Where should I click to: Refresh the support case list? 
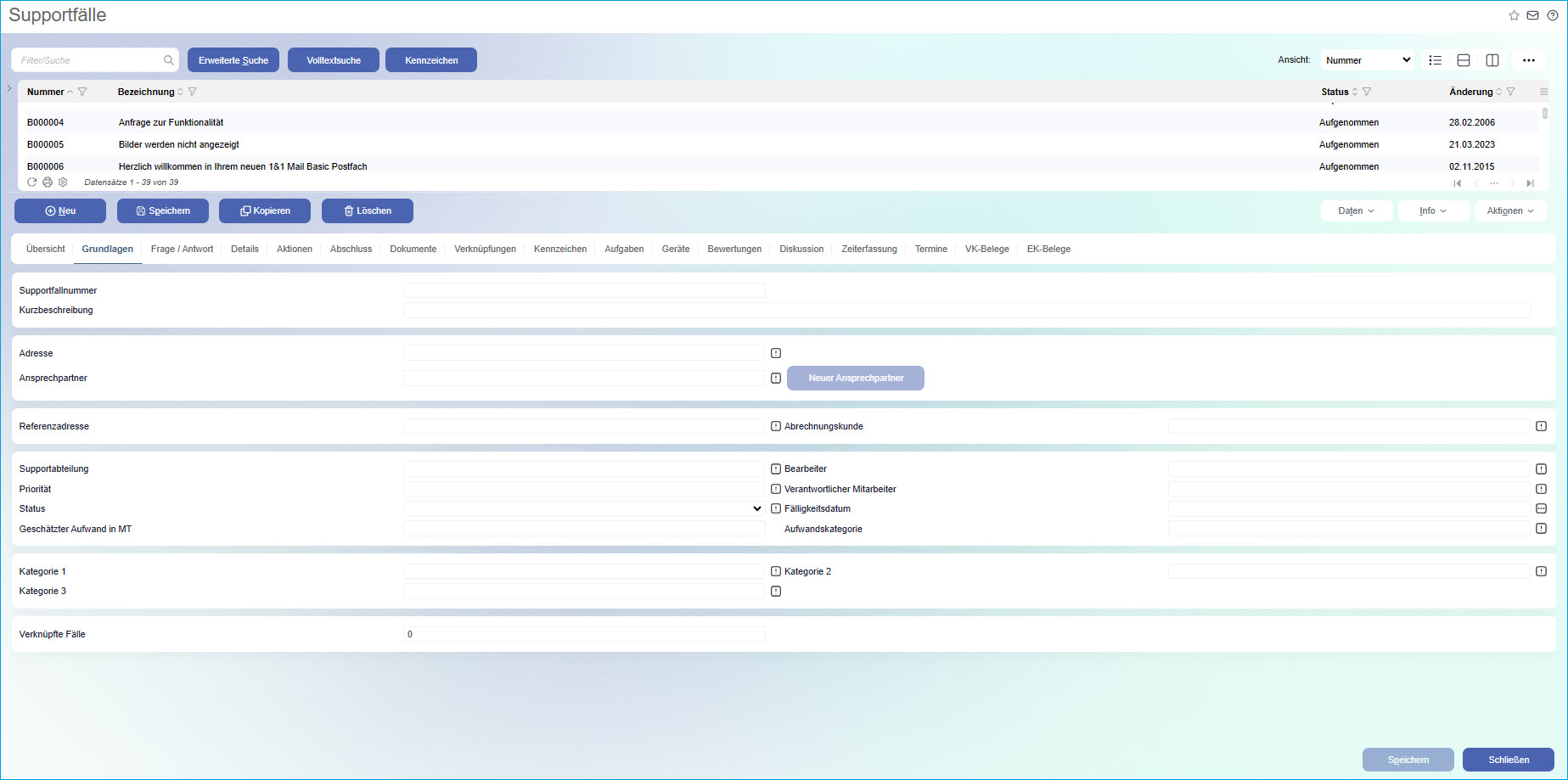click(32, 182)
